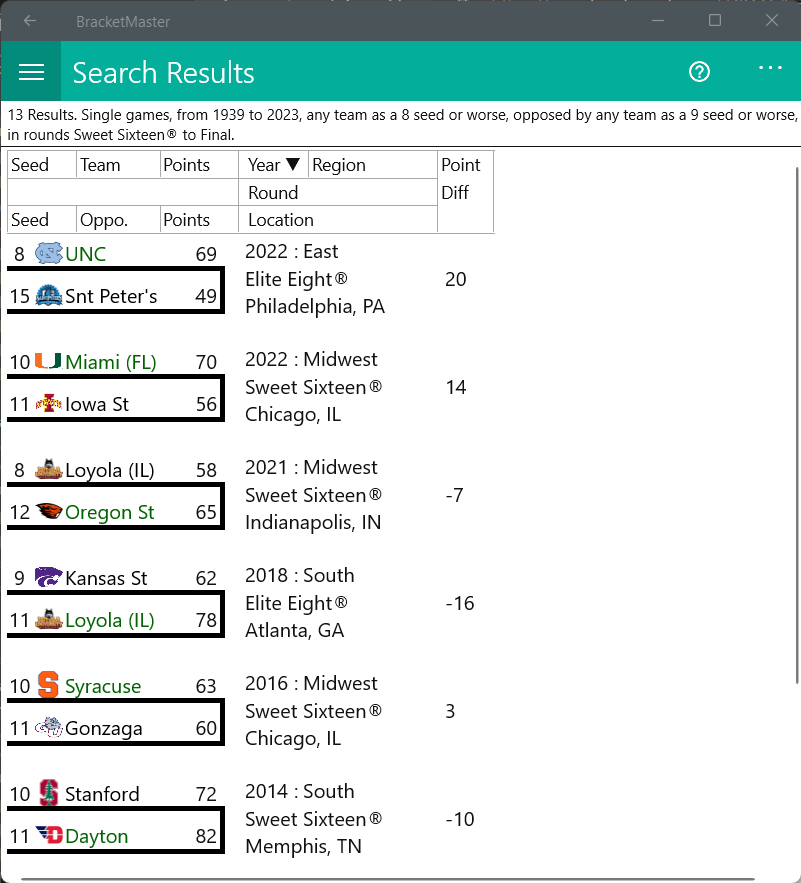801x883 pixels.
Task: Sort by the top Seed column header
Action: tap(42, 164)
